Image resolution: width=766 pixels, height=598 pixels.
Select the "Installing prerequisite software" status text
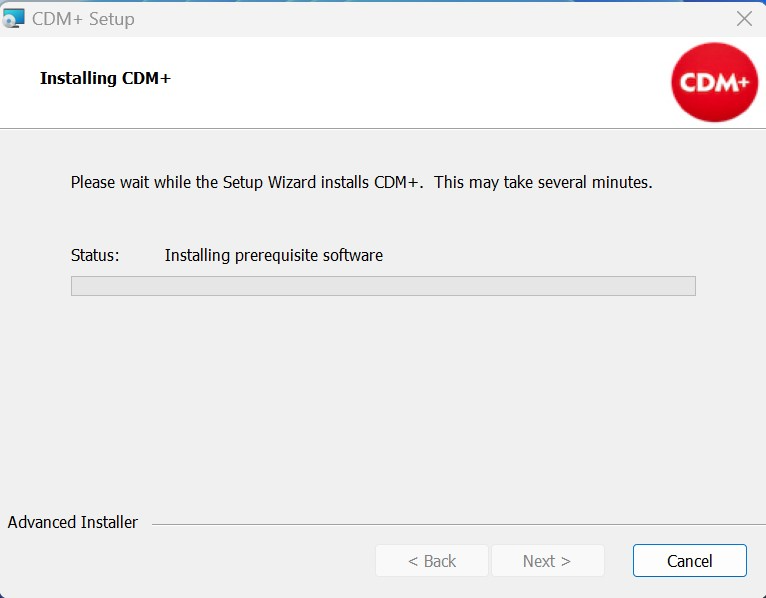point(273,255)
